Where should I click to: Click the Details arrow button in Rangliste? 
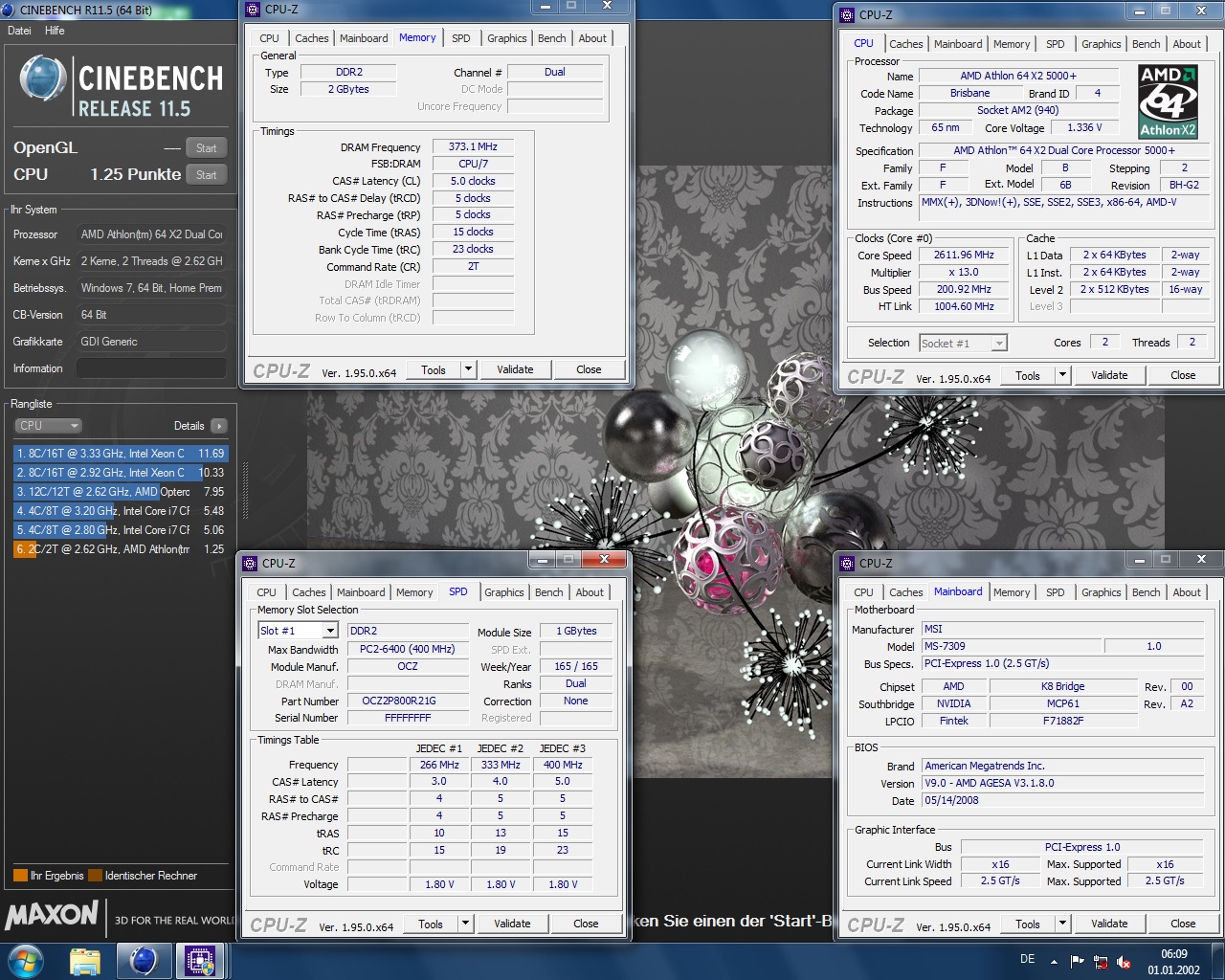[219, 426]
